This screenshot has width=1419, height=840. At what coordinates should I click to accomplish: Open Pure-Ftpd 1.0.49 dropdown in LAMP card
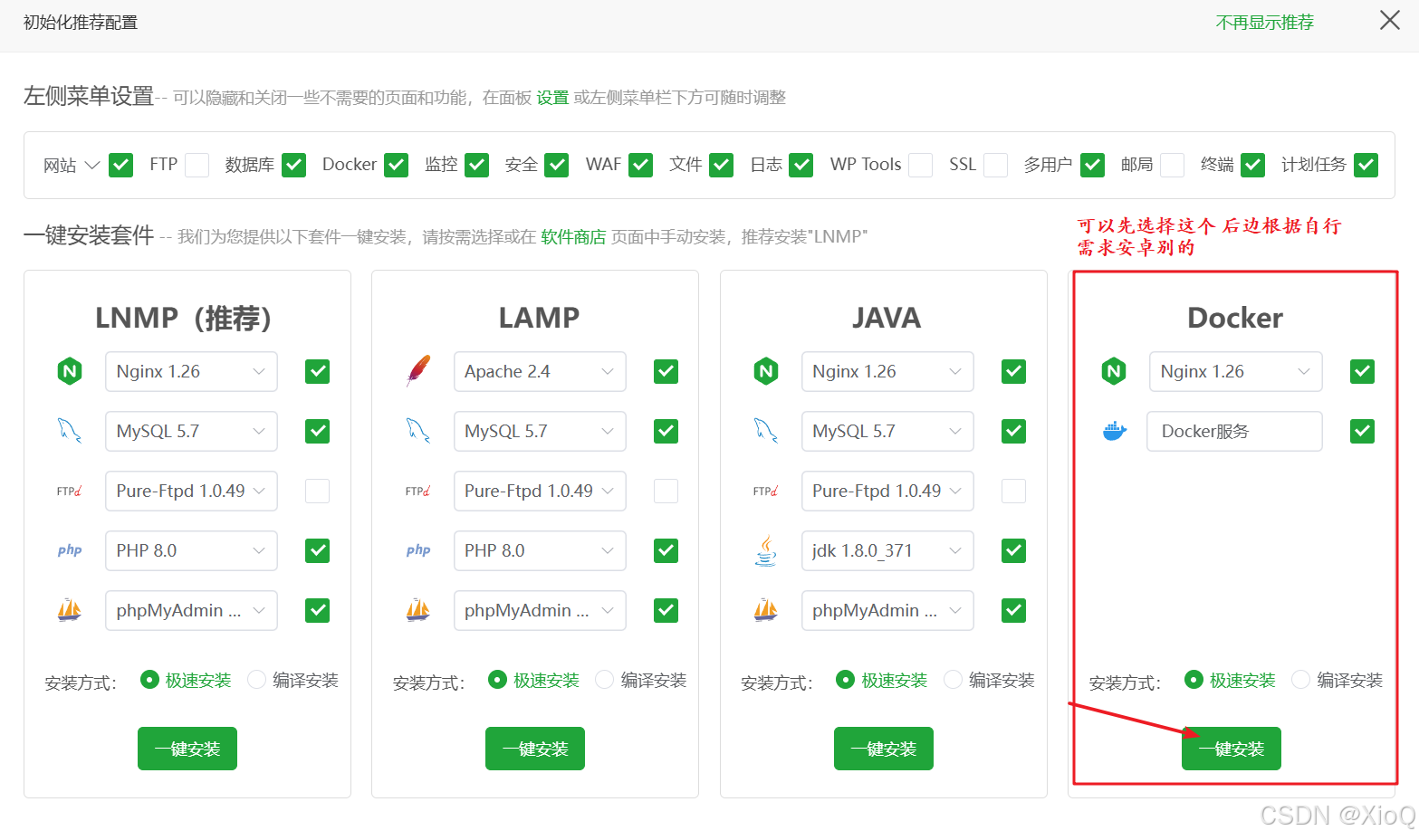[x=540, y=491]
